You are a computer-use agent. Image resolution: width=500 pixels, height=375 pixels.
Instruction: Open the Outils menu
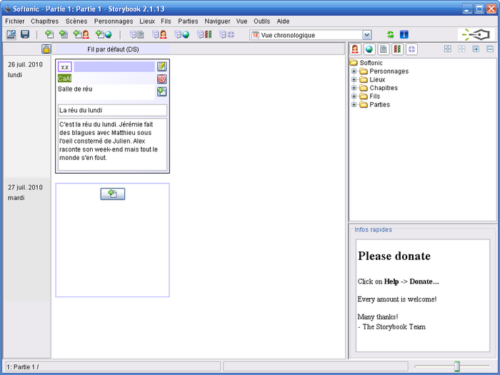pos(262,21)
